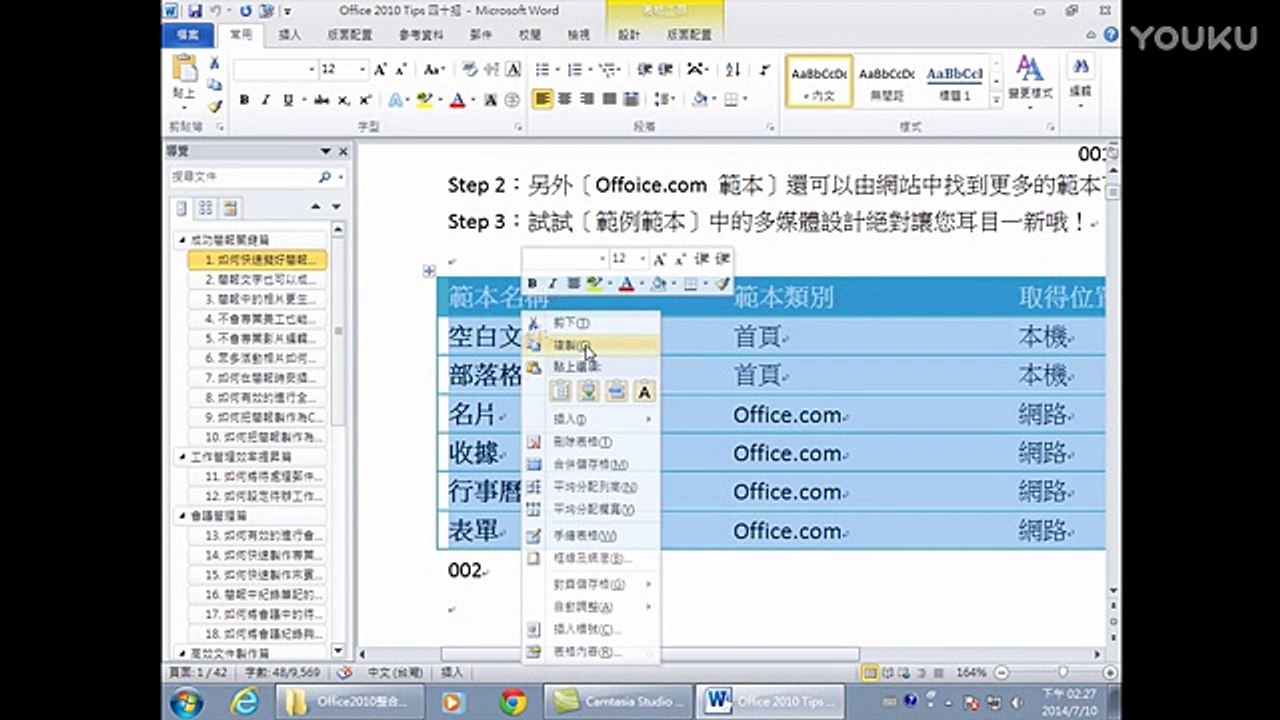1280x720 pixels.
Task: Open Internet Explorer from the taskbar
Action: [243, 701]
